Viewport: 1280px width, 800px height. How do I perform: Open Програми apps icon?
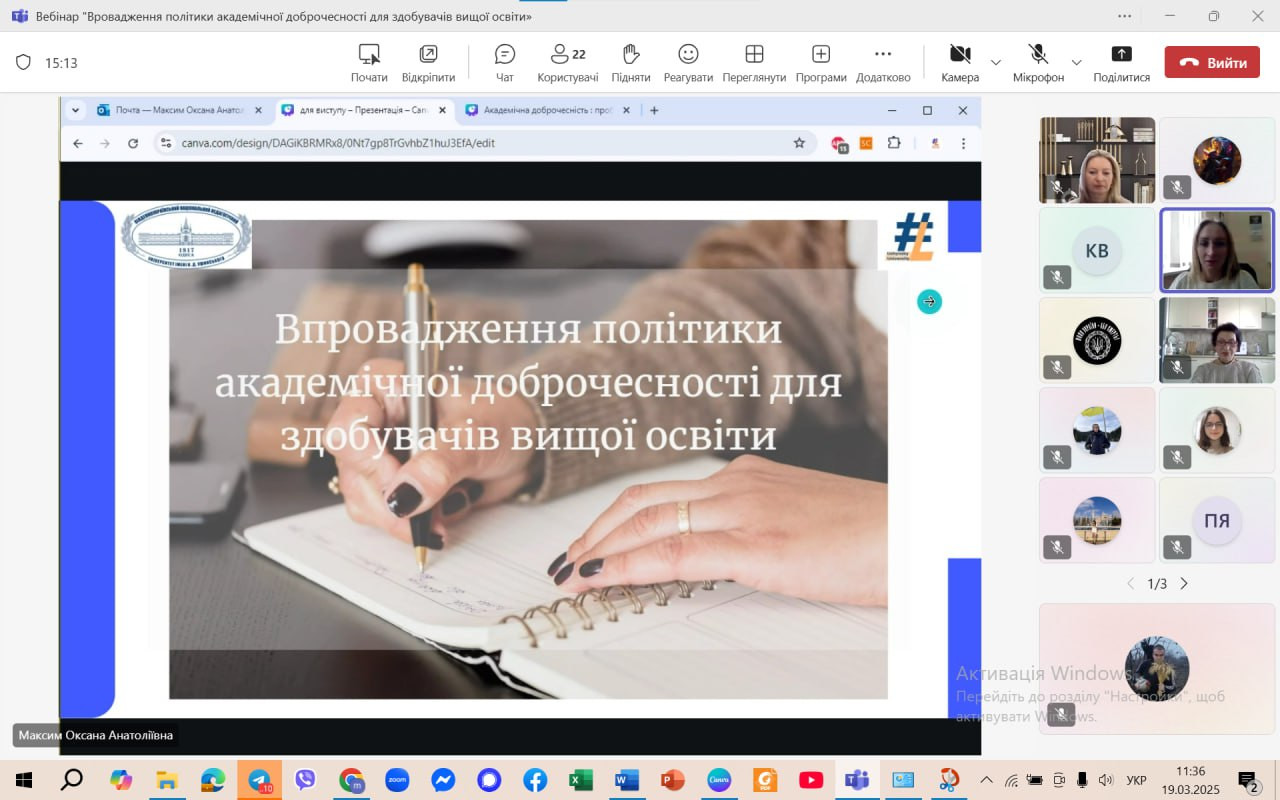click(821, 62)
